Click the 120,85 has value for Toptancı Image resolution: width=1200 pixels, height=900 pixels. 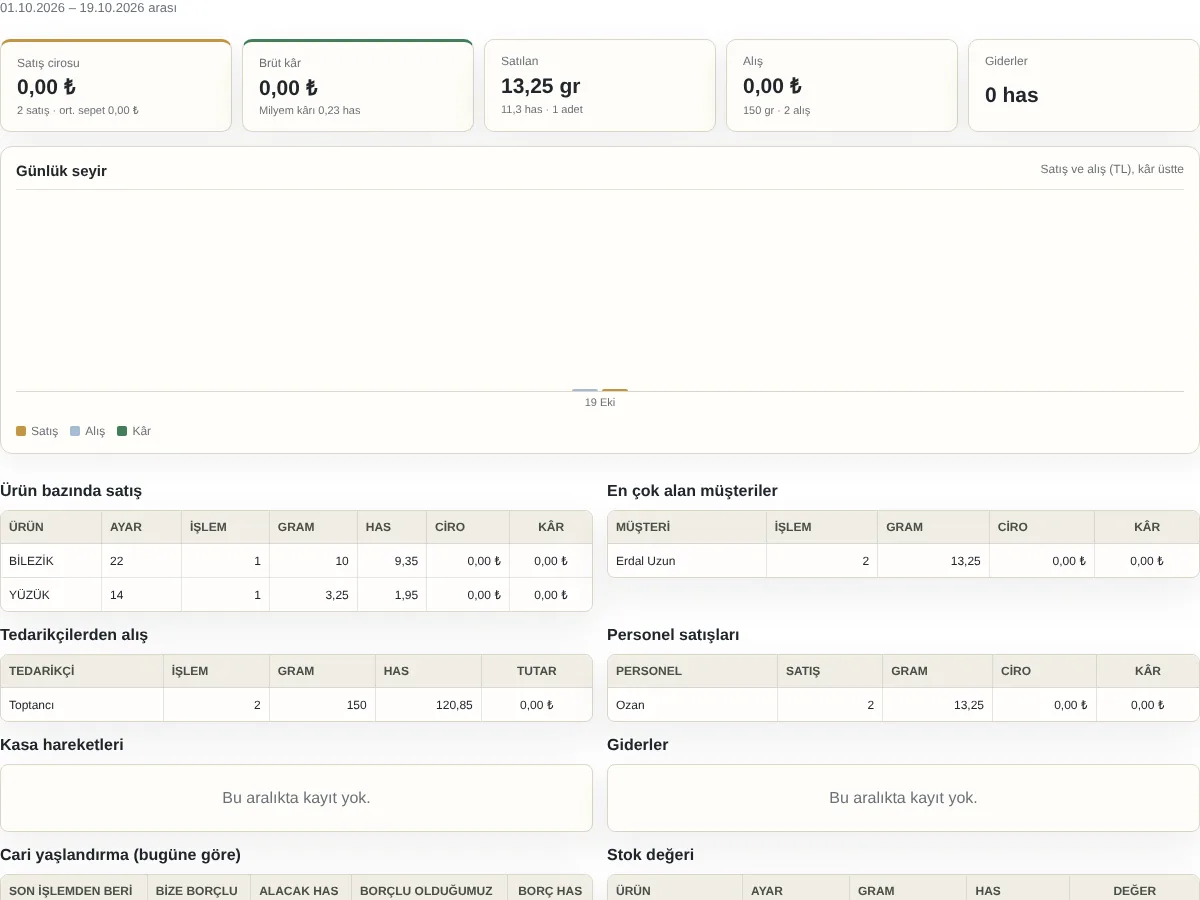455,705
